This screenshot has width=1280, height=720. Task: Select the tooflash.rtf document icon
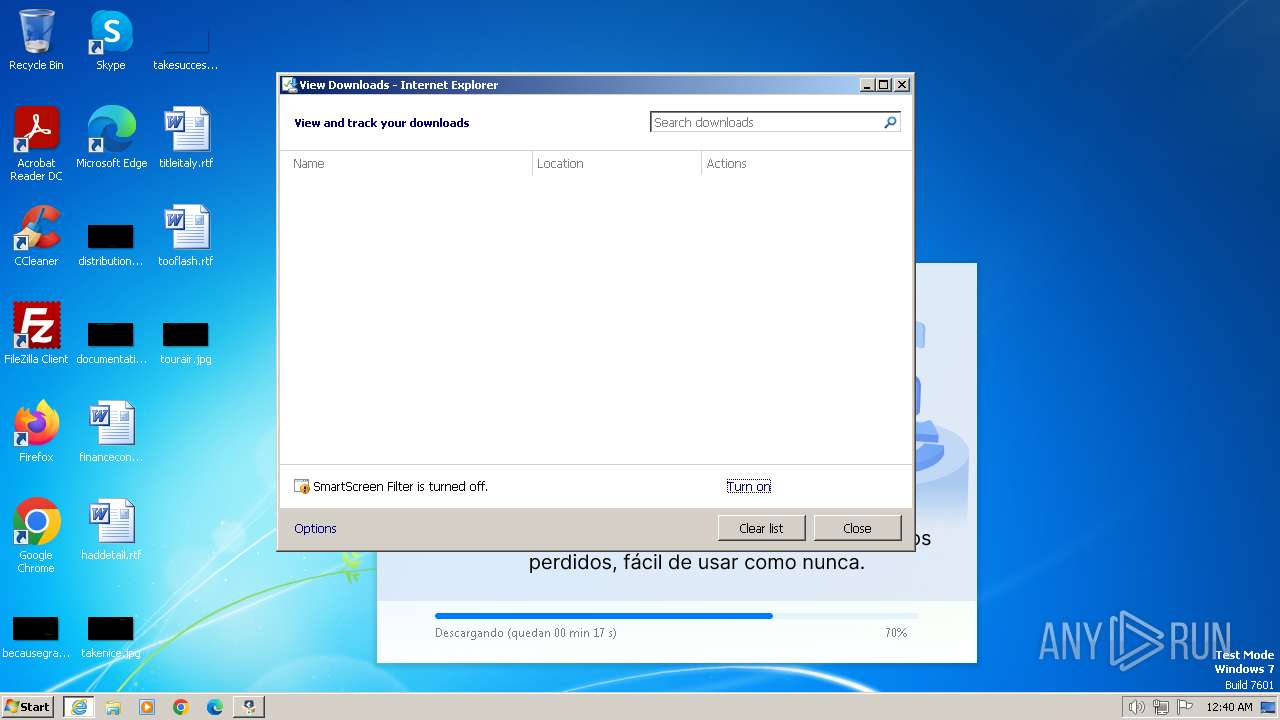tap(186, 236)
